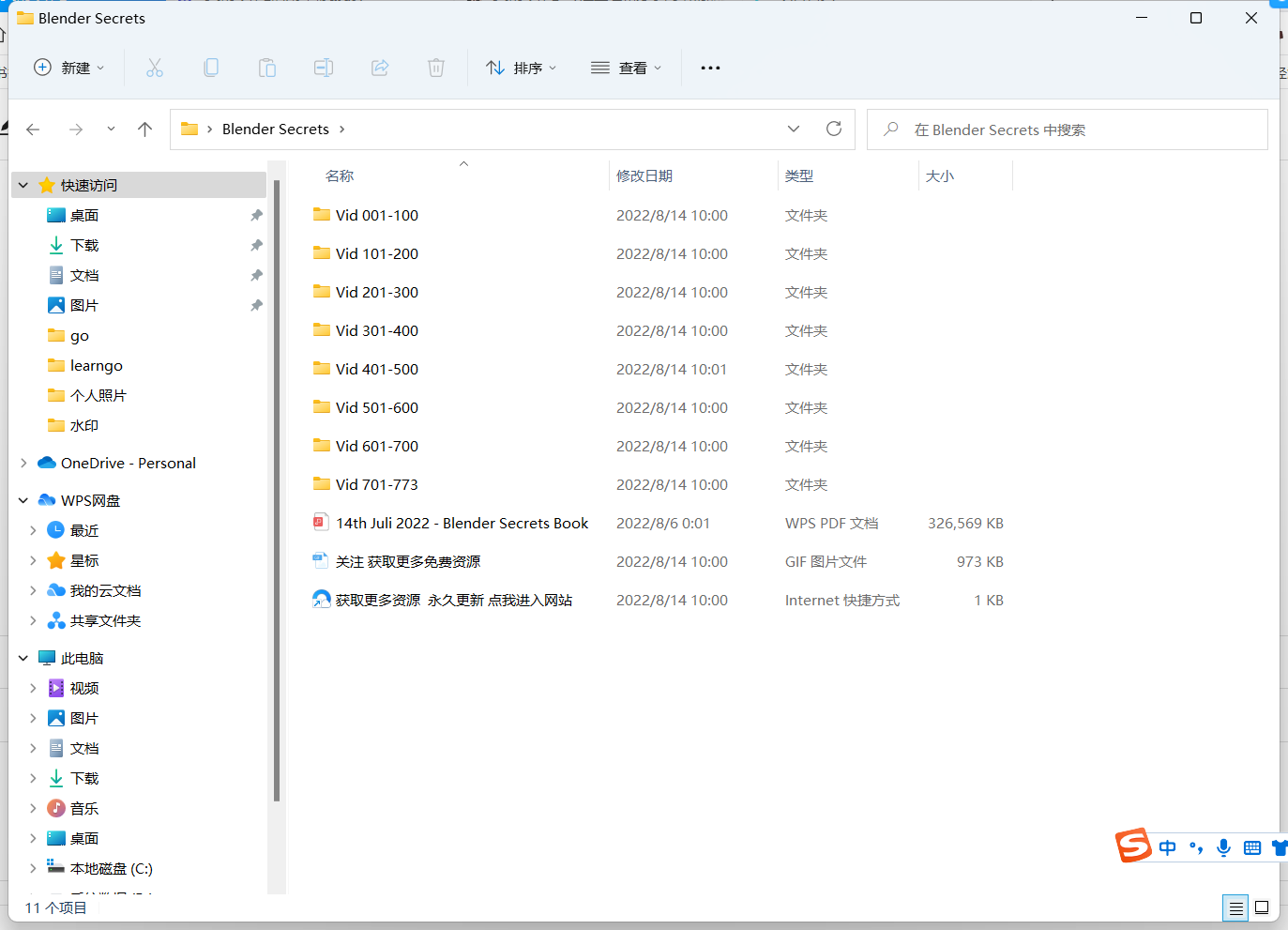Click the Copy icon in toolbar
Screen dimensions: 1288x930
point(211,68)
